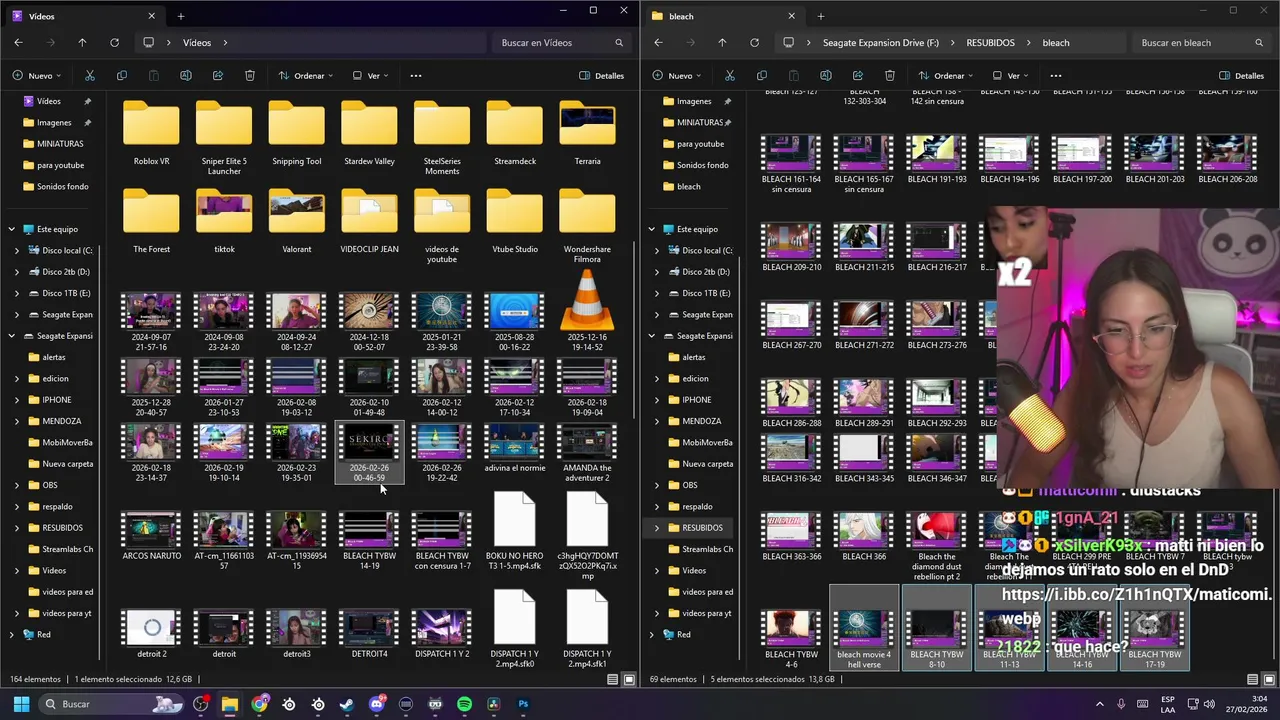
Task: Switch bleach window to large thumbnails view
Action: coord(1269,679)
